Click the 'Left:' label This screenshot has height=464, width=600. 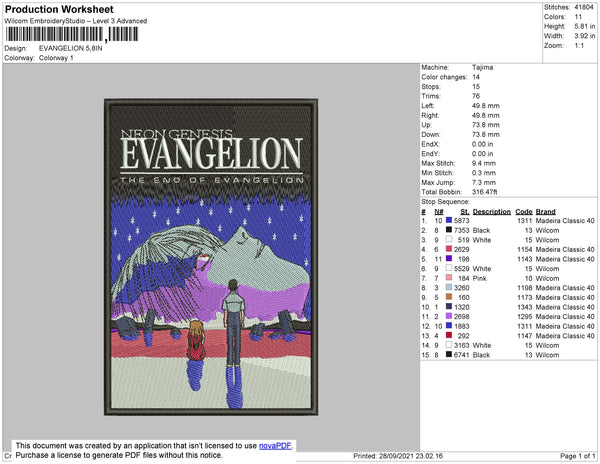tap(427, 106)
